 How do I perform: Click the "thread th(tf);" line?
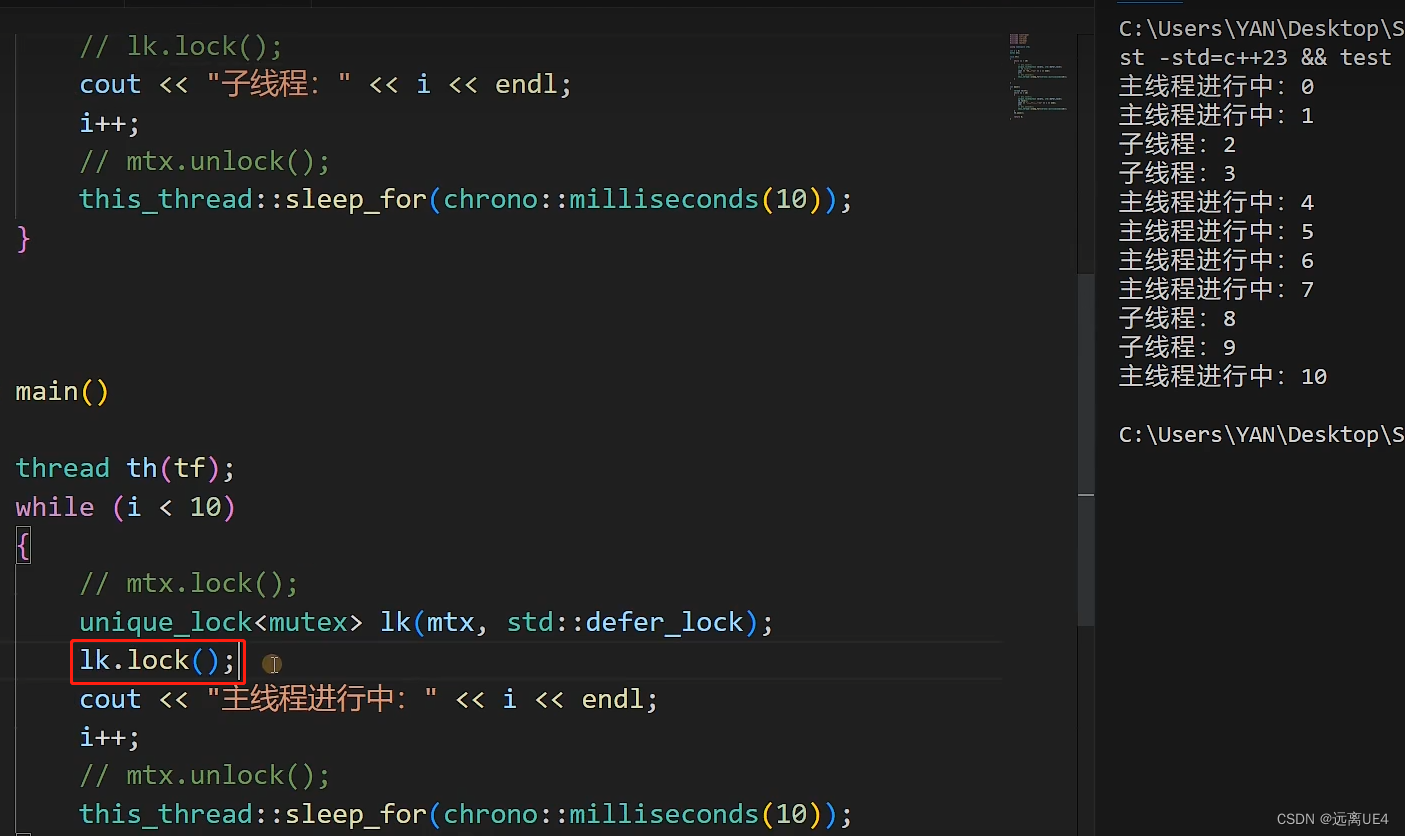(125, 468)
